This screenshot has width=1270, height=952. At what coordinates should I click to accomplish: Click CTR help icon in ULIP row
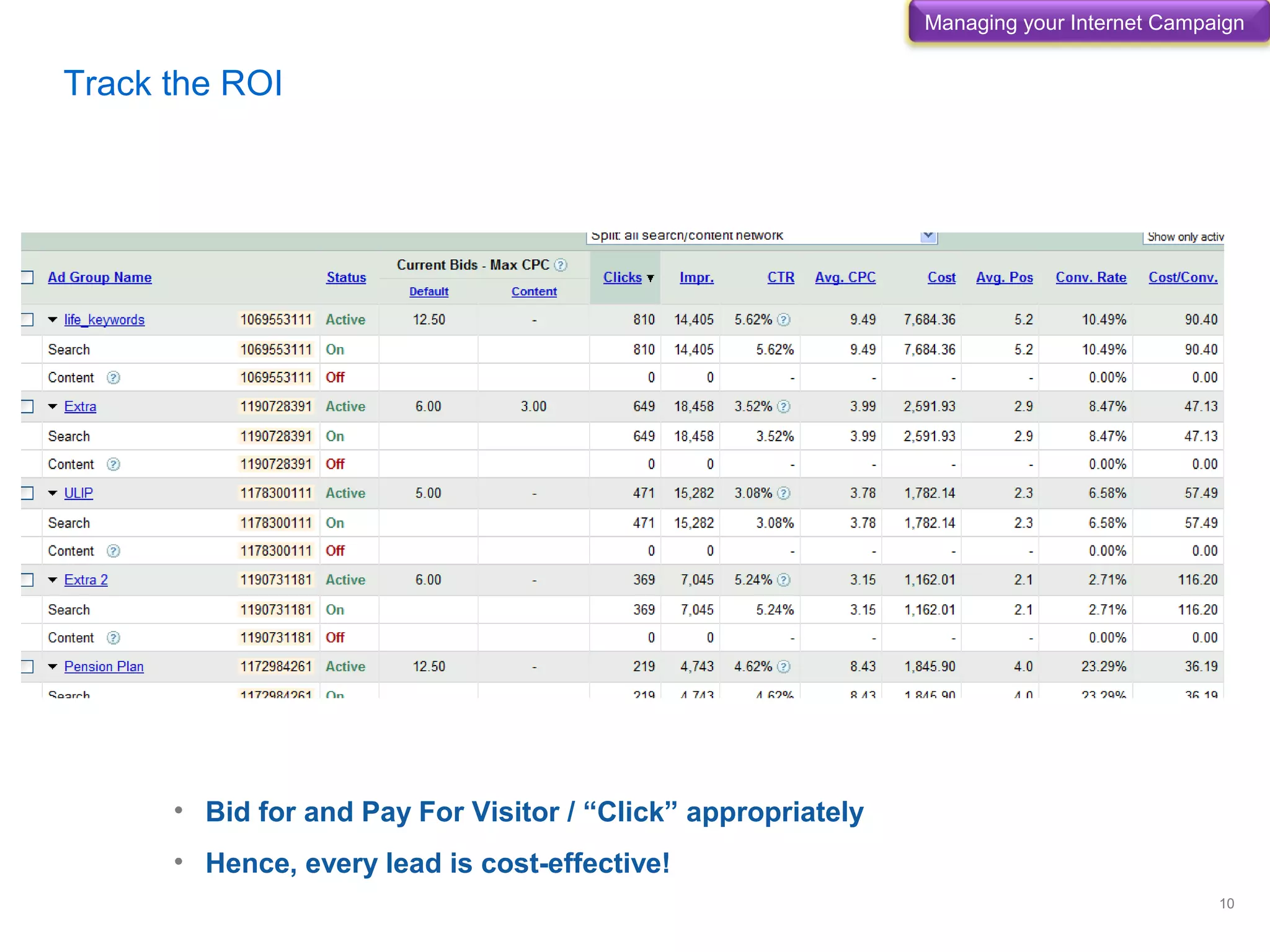pos(784,493)
